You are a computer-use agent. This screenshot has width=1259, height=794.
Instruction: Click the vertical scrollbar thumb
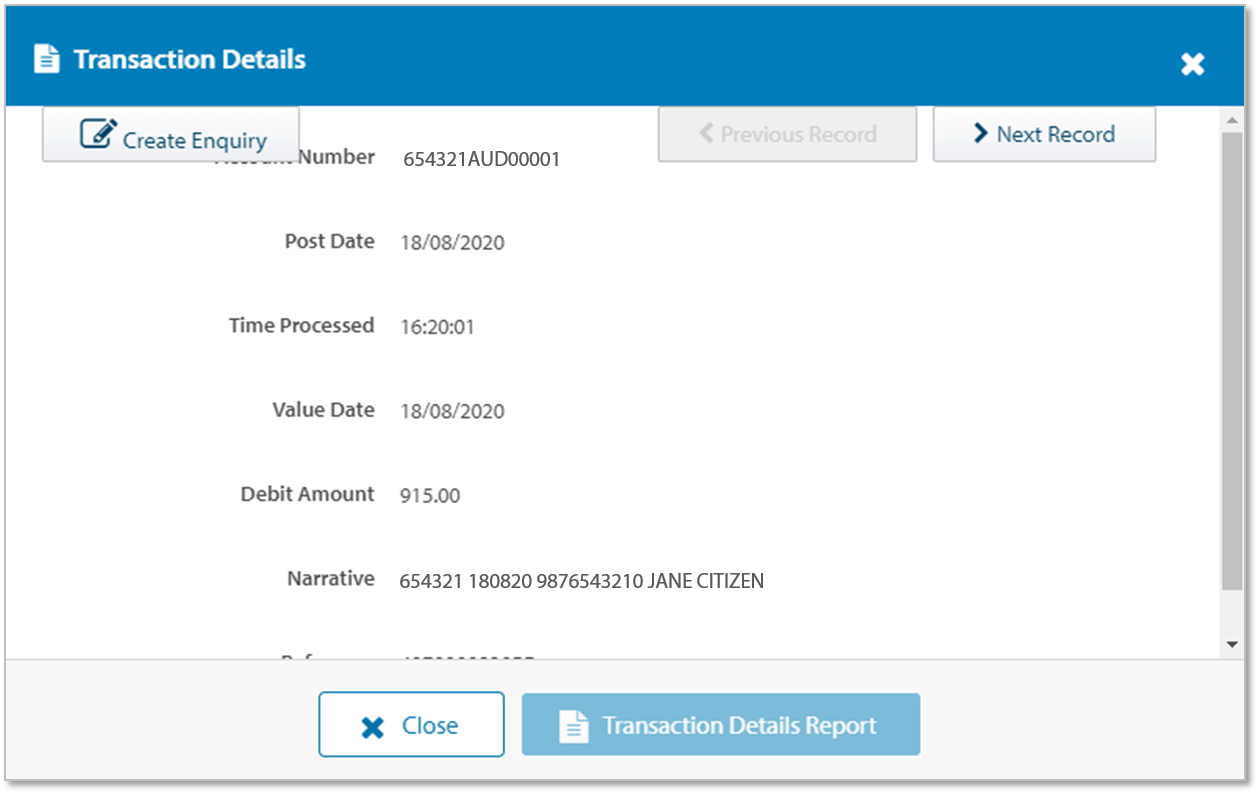pos(1232,360)
